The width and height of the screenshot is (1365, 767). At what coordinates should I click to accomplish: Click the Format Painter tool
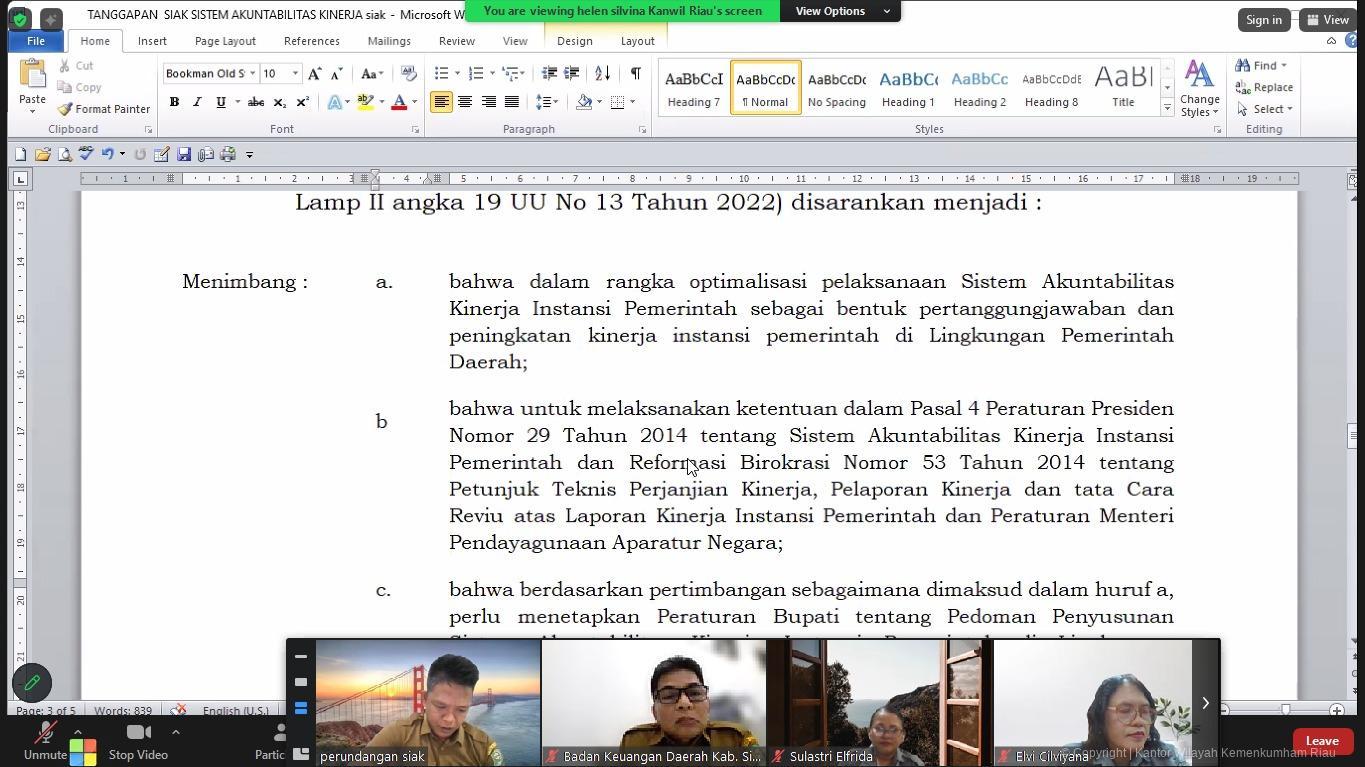(104, 109)
